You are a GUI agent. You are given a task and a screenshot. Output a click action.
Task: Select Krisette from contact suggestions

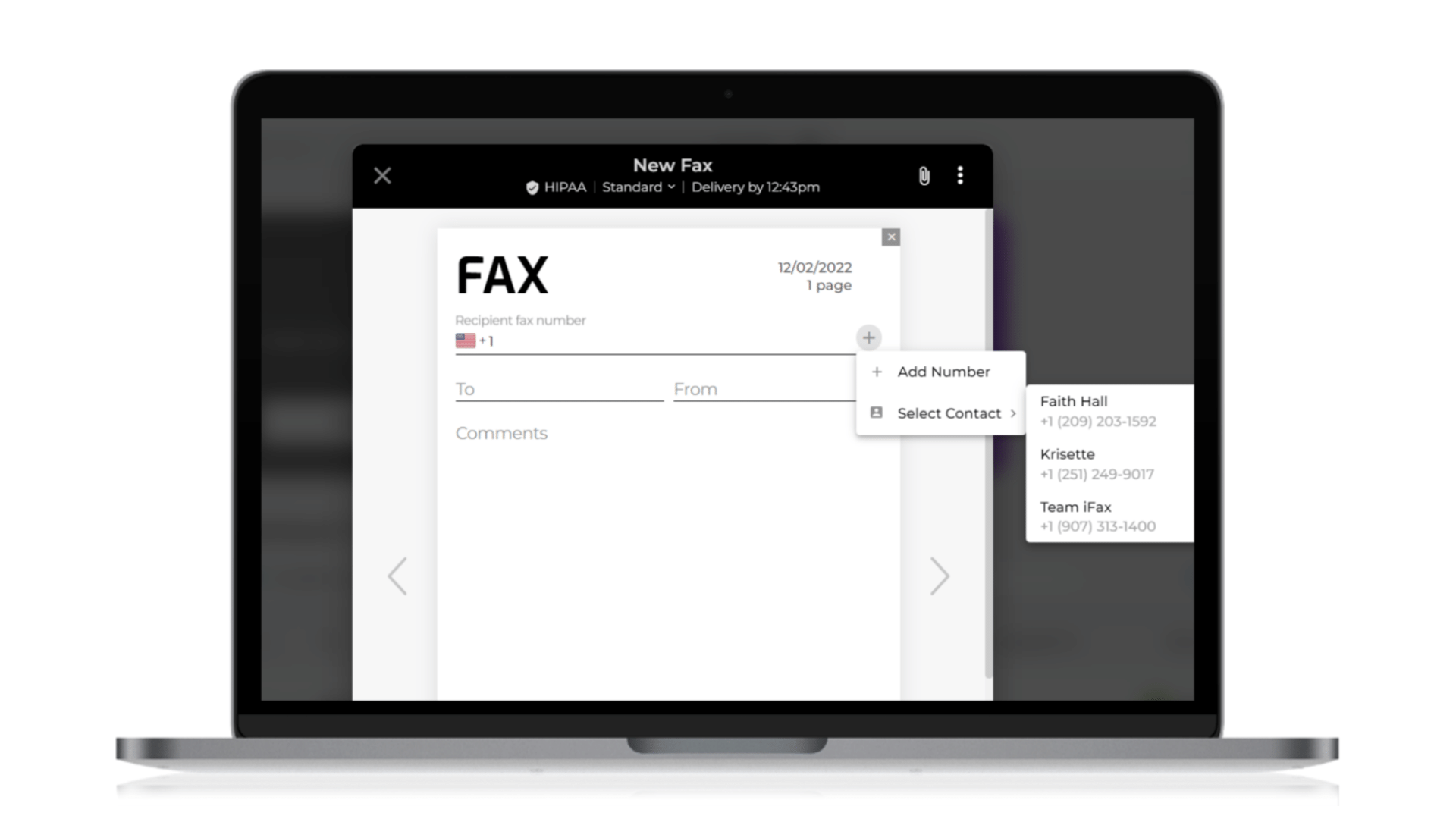1097,463
